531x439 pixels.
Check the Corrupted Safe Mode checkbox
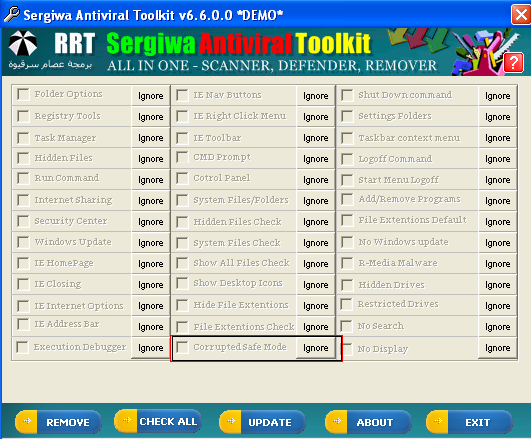pos(182,347)
